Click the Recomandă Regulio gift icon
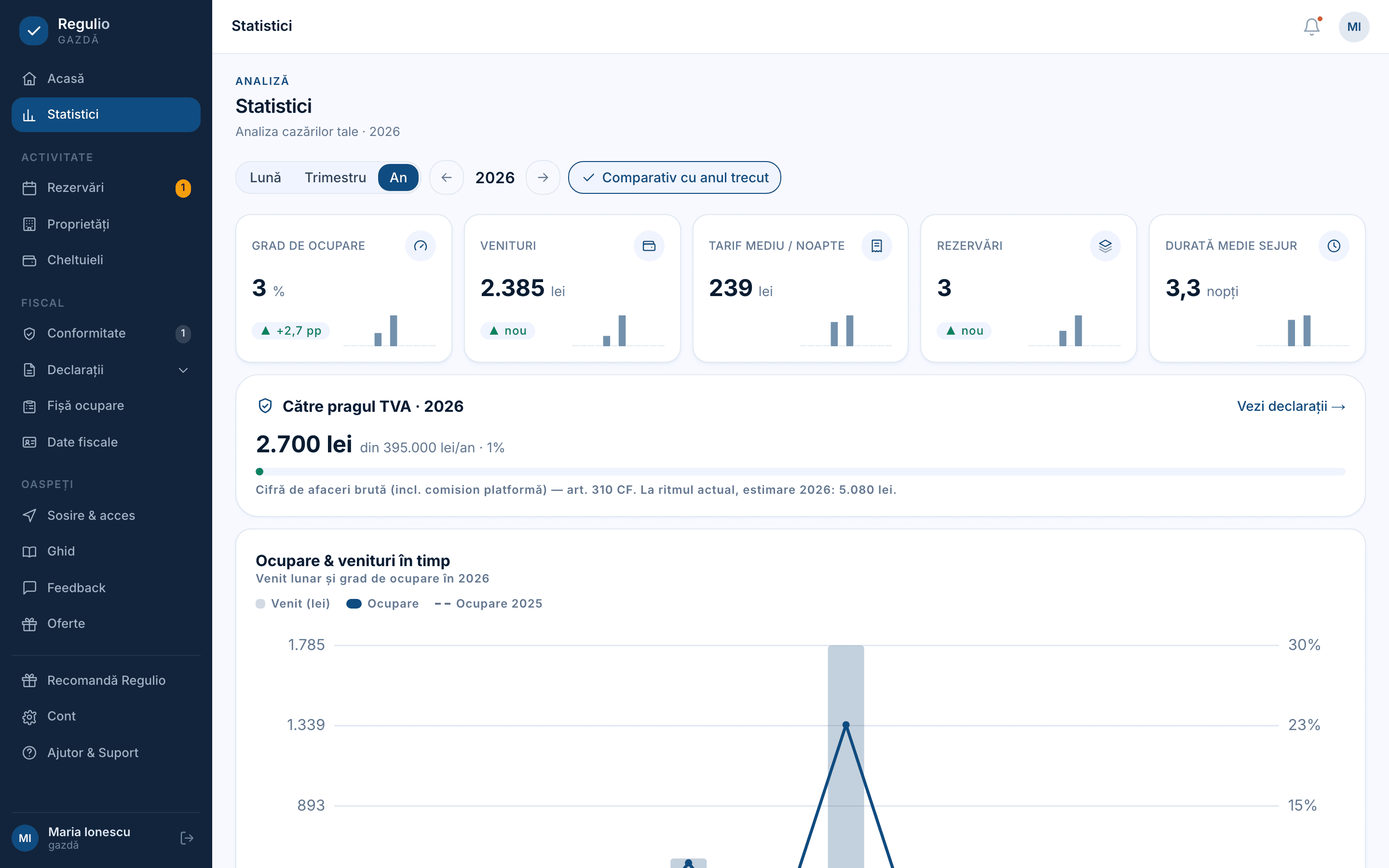1389x868 pixels. [29, 680]
